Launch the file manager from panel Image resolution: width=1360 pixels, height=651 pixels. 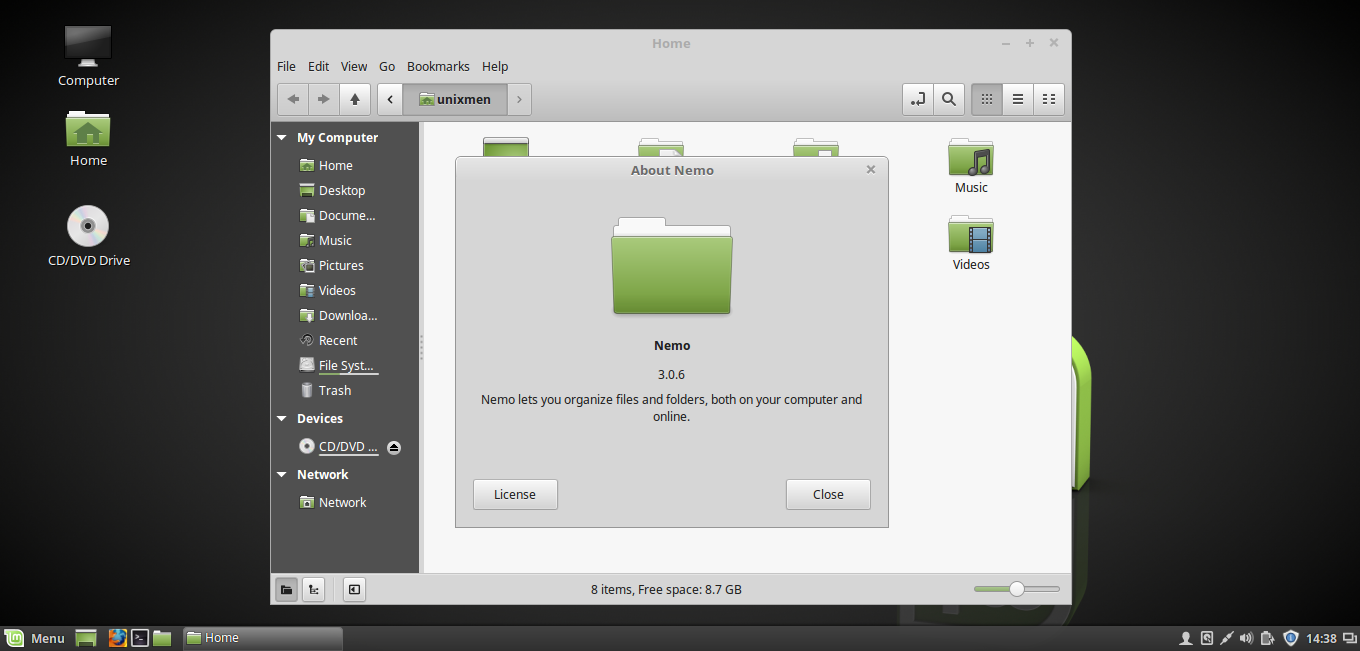tap(162, 638)
